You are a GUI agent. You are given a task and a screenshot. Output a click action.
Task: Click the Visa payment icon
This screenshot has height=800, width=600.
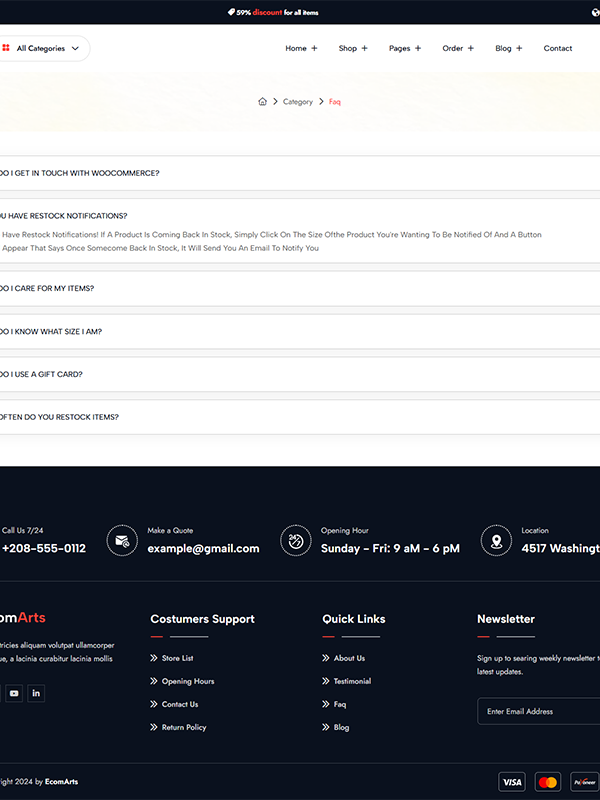point(512,782)
